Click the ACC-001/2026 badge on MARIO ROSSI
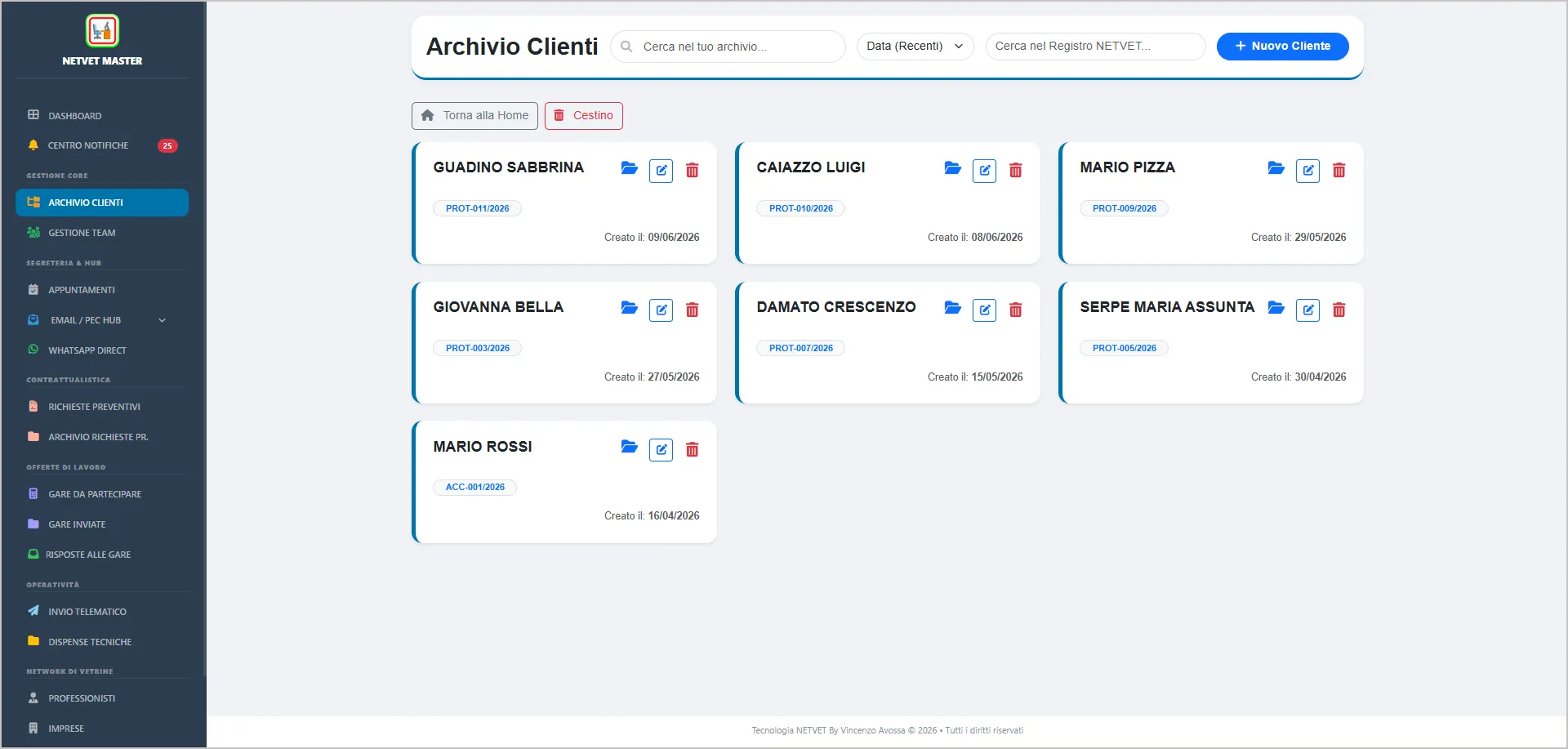 (474, 488)
